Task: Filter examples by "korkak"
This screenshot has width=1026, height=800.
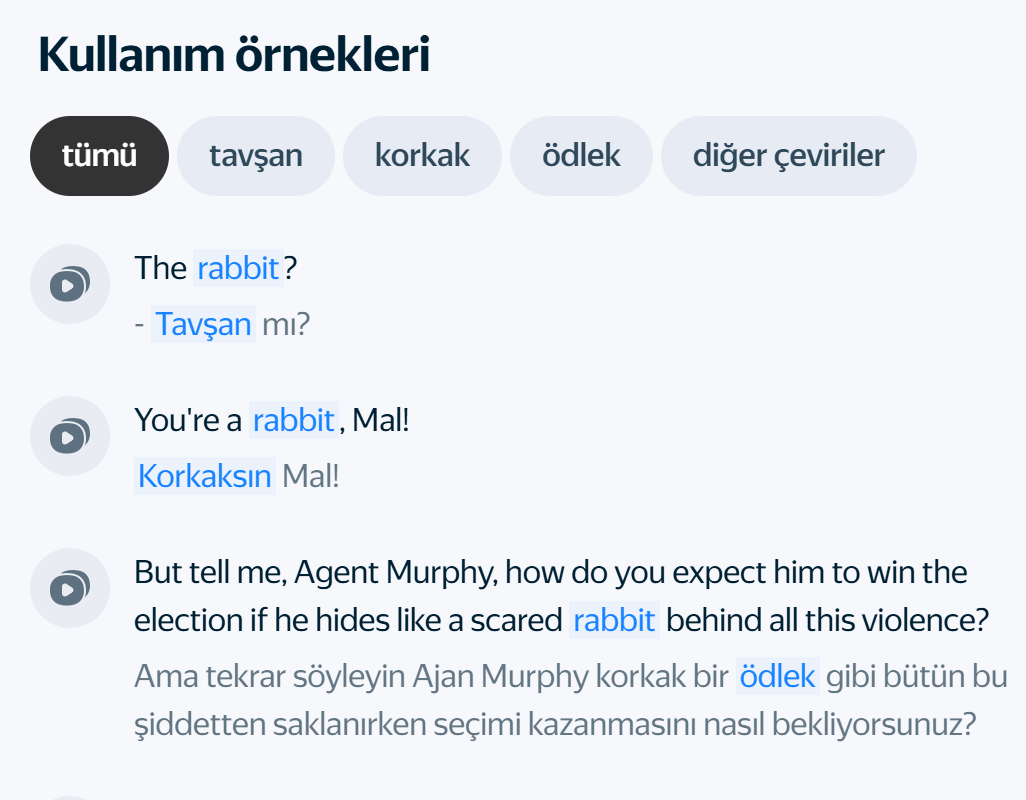Action: coord(422,156)
